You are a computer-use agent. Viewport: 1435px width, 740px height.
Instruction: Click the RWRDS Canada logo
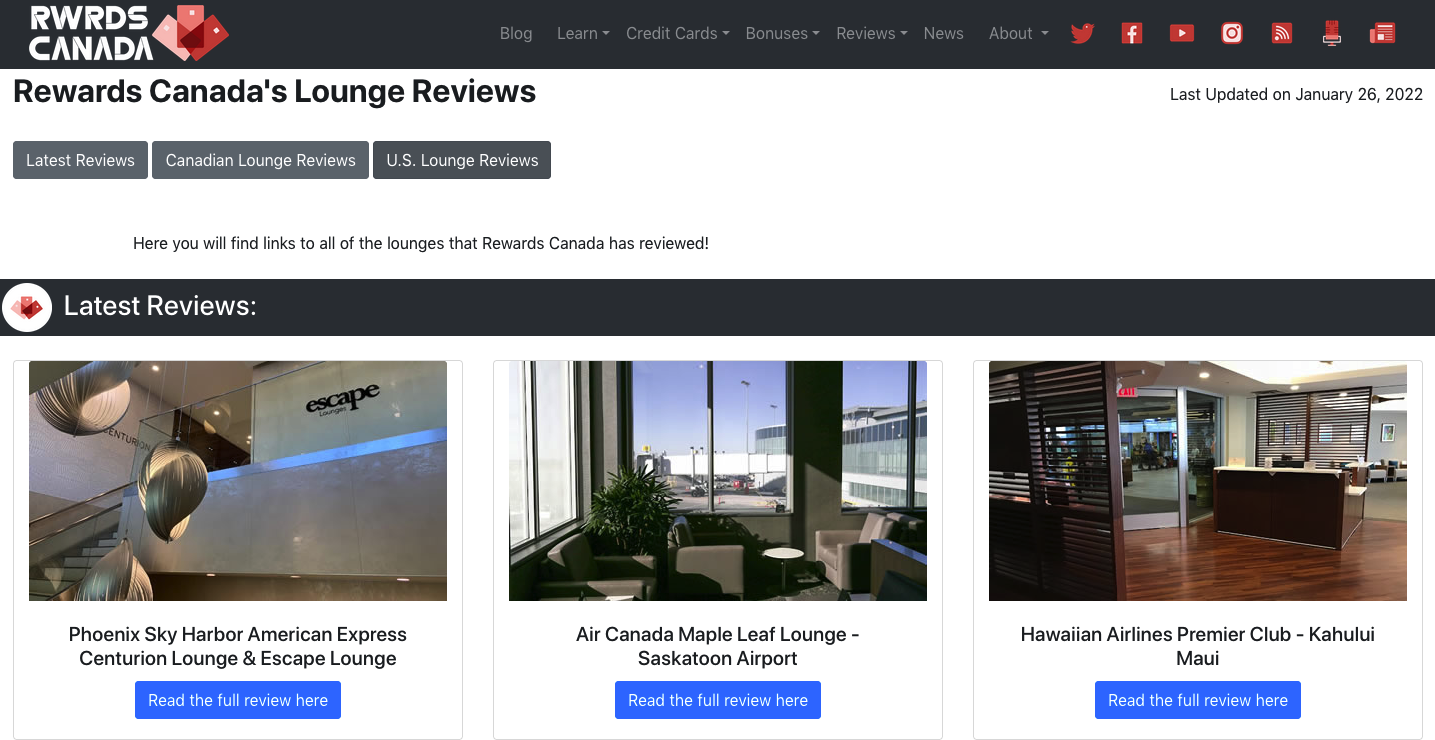pyautogui.click(x=128, y=33)
